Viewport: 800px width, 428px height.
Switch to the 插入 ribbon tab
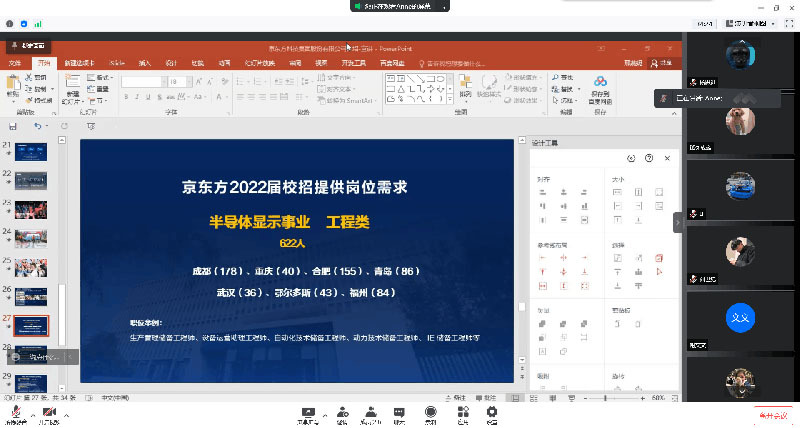click(145, 62)
